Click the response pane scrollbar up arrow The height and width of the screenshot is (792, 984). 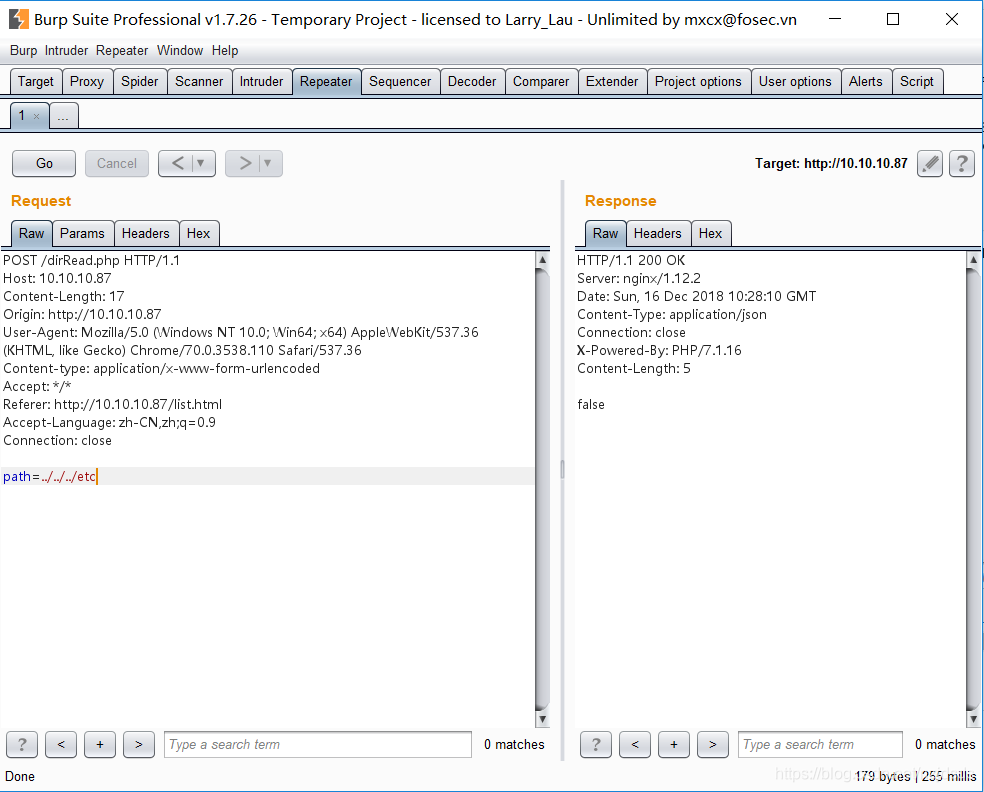point(973,259)
